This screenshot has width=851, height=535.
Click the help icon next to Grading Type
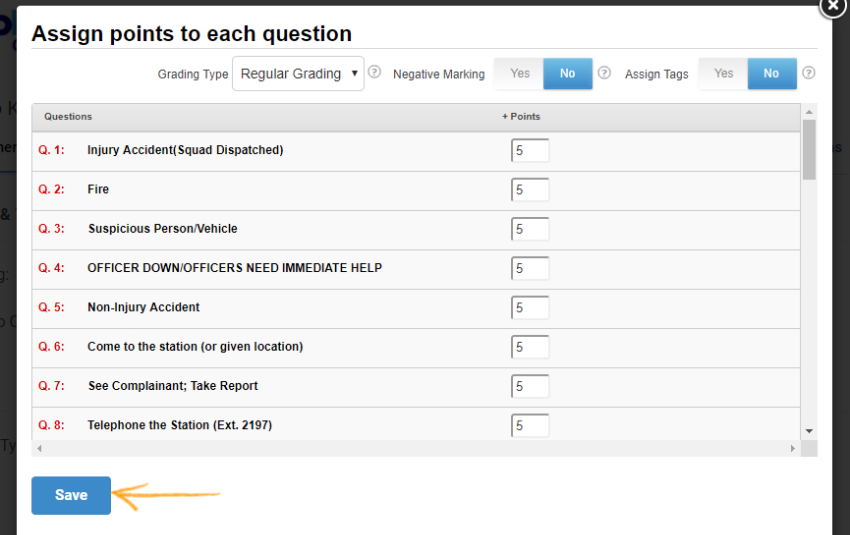pyautogui.click(x=375, y=72)
